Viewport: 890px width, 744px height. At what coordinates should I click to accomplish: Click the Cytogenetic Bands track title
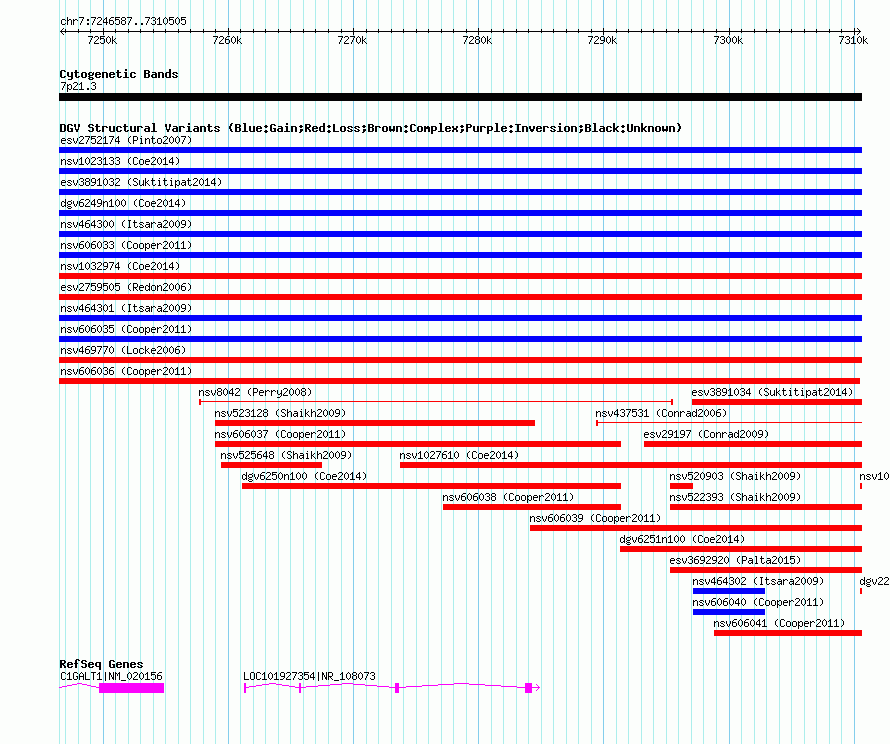(119, 74)
